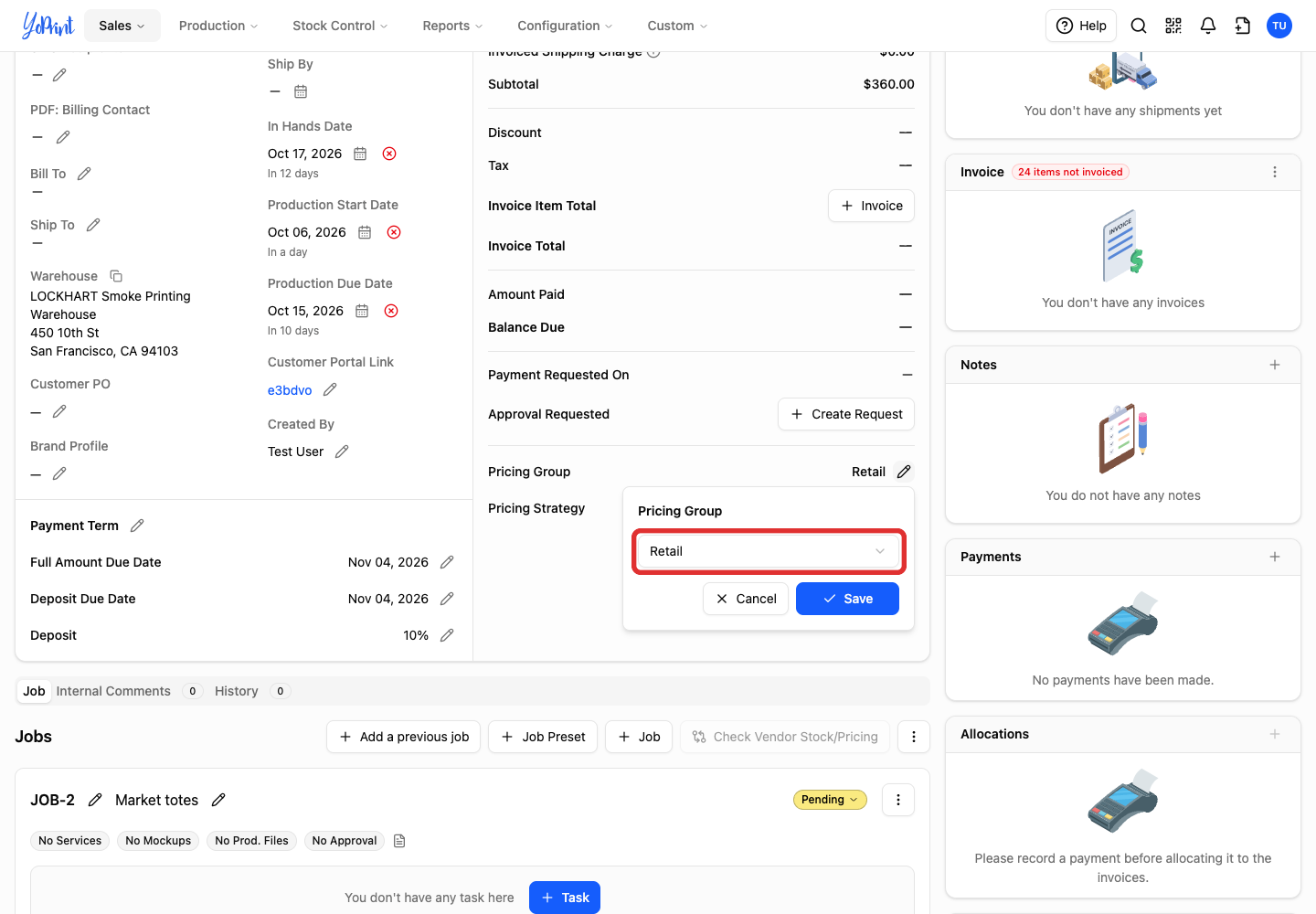Edit the Customer Portal Link
1316x914 pixels.
[x=330, y=389]
